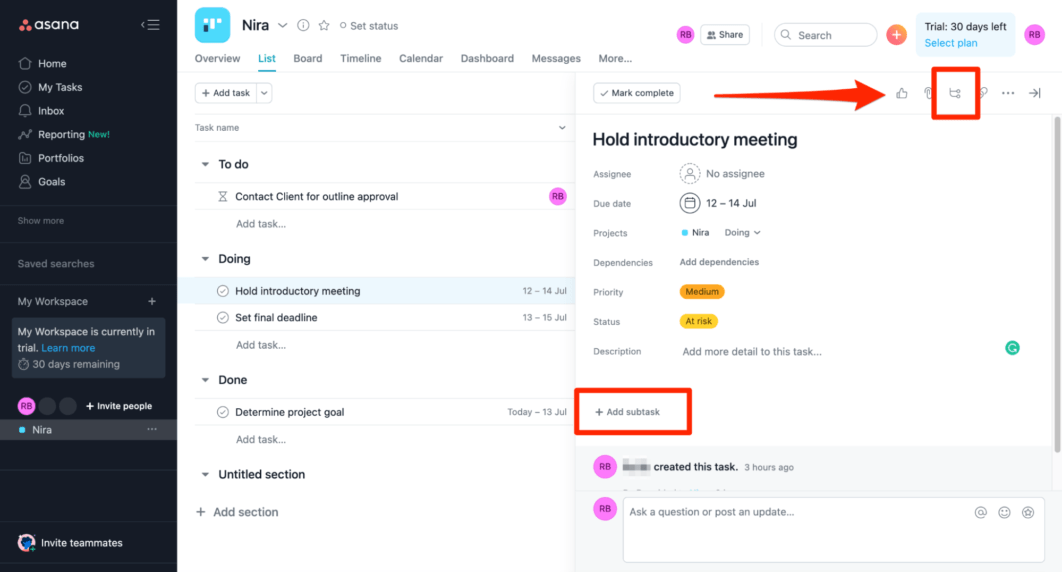Switch to the Board tab
1062x572 pixels.
click(307, 58)
